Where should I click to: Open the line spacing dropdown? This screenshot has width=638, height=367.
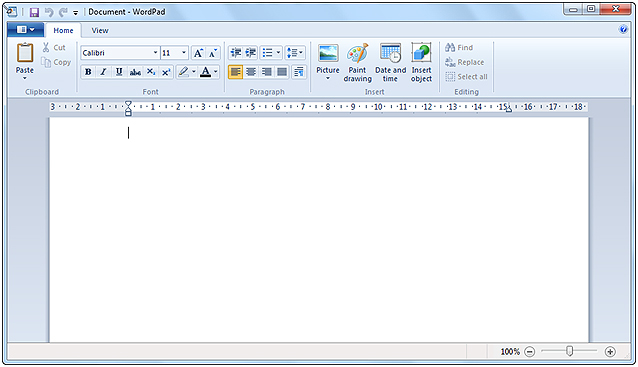point(295,52)
